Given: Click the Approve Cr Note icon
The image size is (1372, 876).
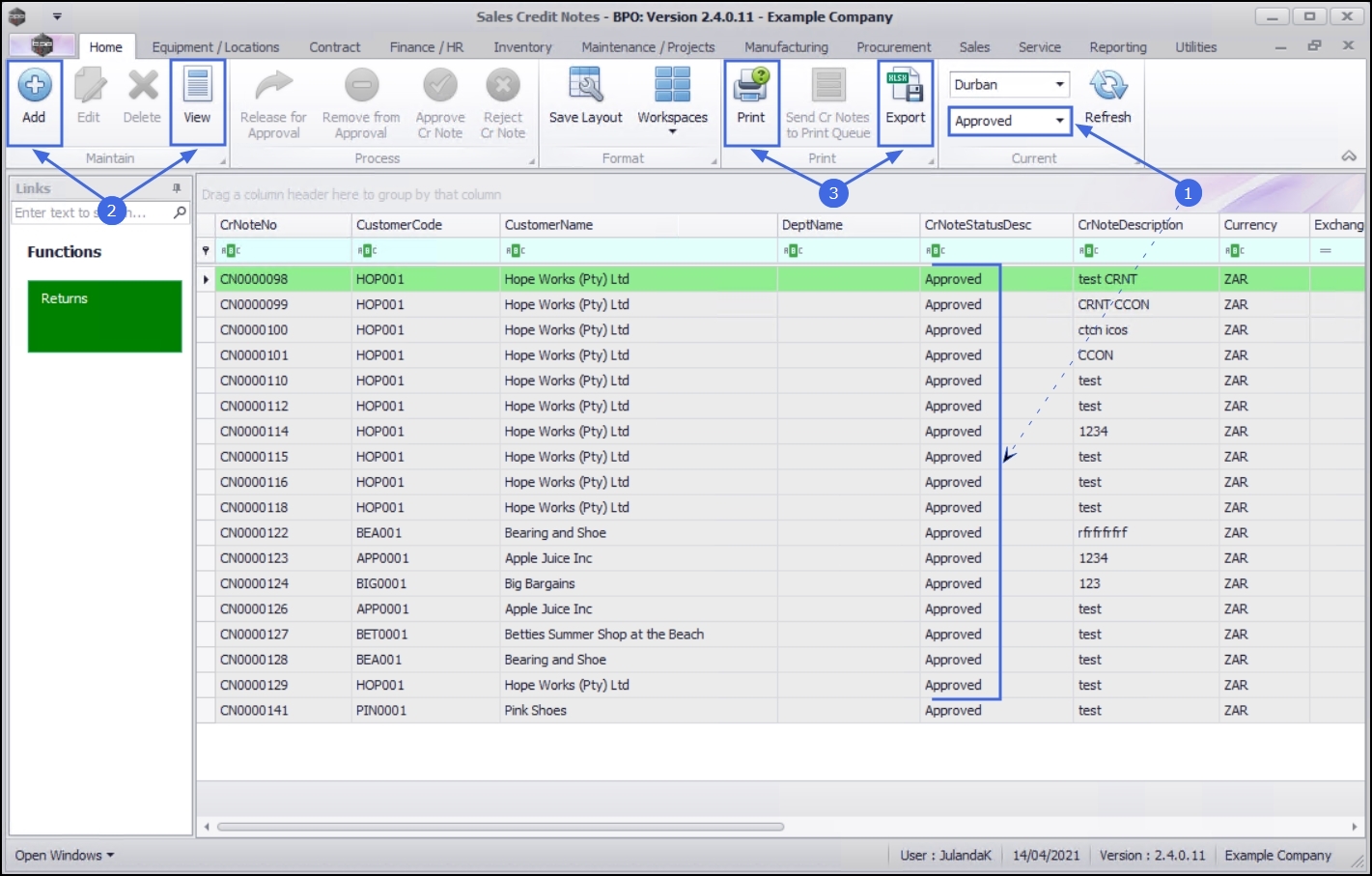Looking at the screenshot, I should click(x=440, y=104).
